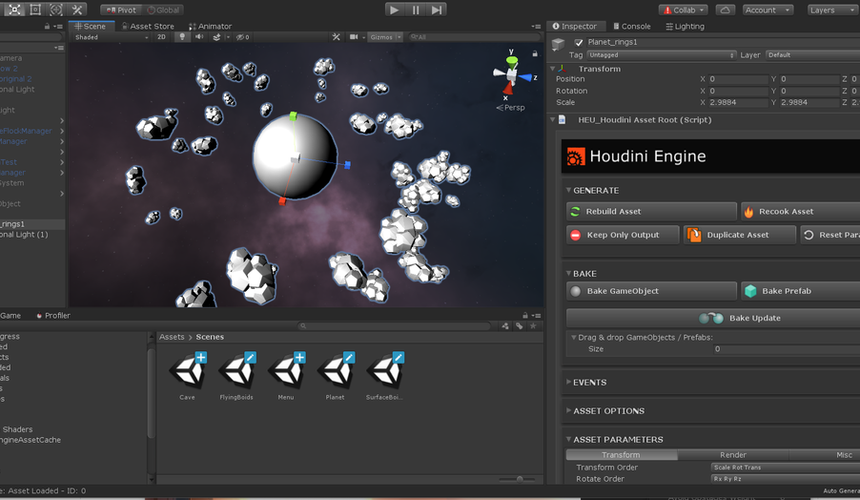Toggle scene effects layers icon
Viewport: 860px width, 500px height.
click(x=217, y=37)
